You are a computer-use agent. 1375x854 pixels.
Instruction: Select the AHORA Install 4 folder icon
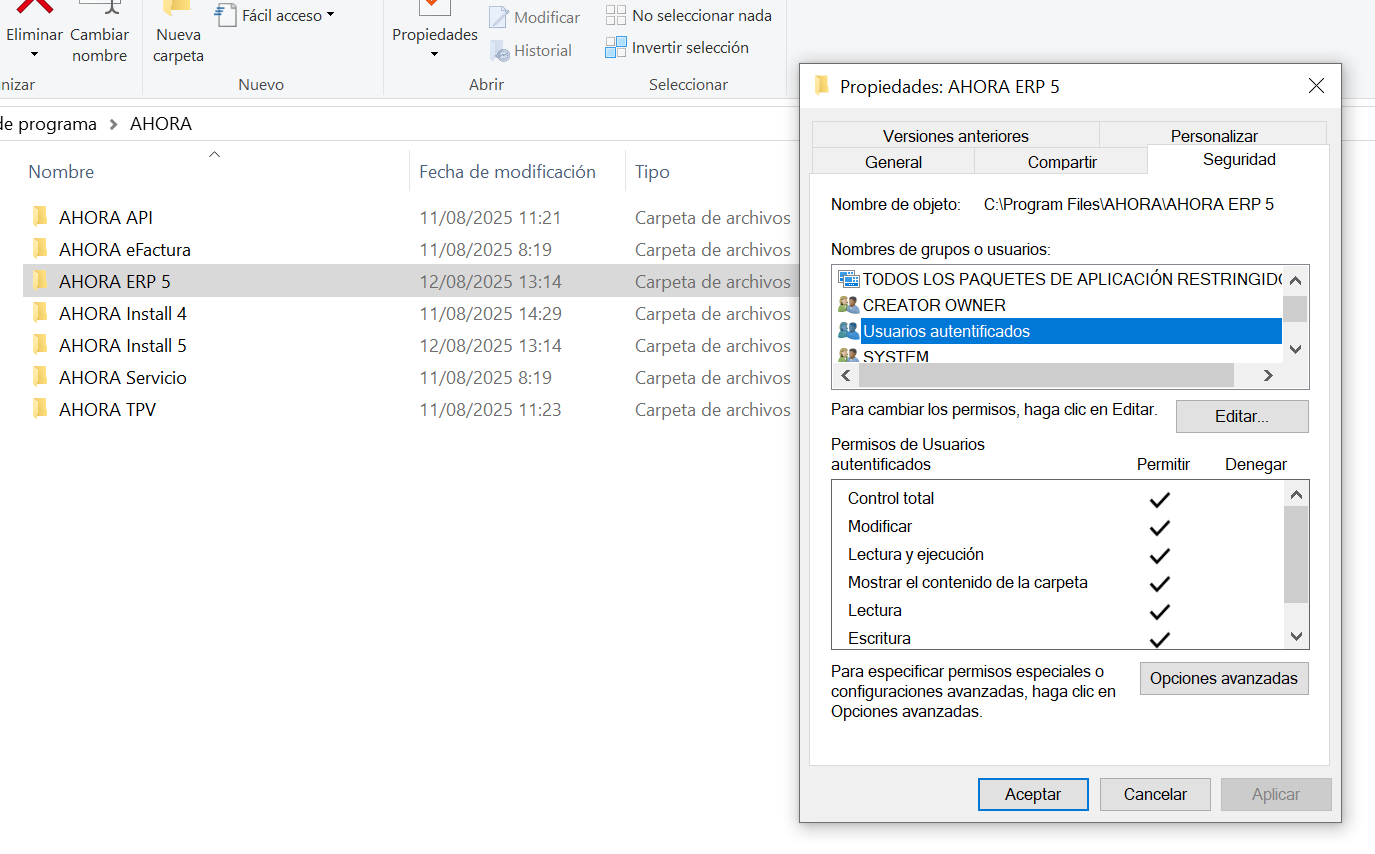tap(40, 313)
